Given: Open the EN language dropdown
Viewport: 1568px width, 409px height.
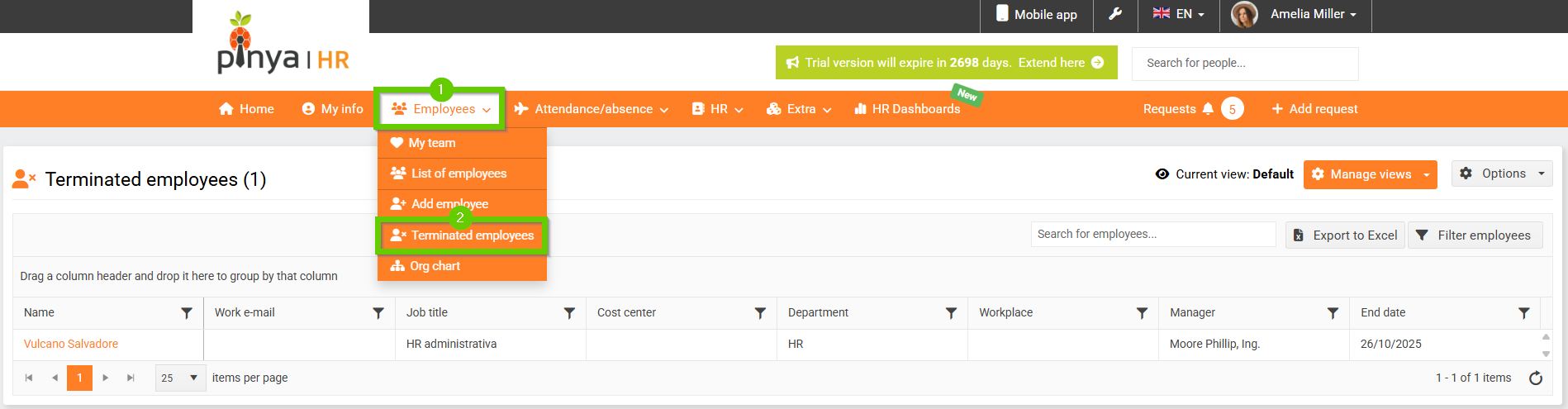Looking at the screenshot, I should [1178, 14].
